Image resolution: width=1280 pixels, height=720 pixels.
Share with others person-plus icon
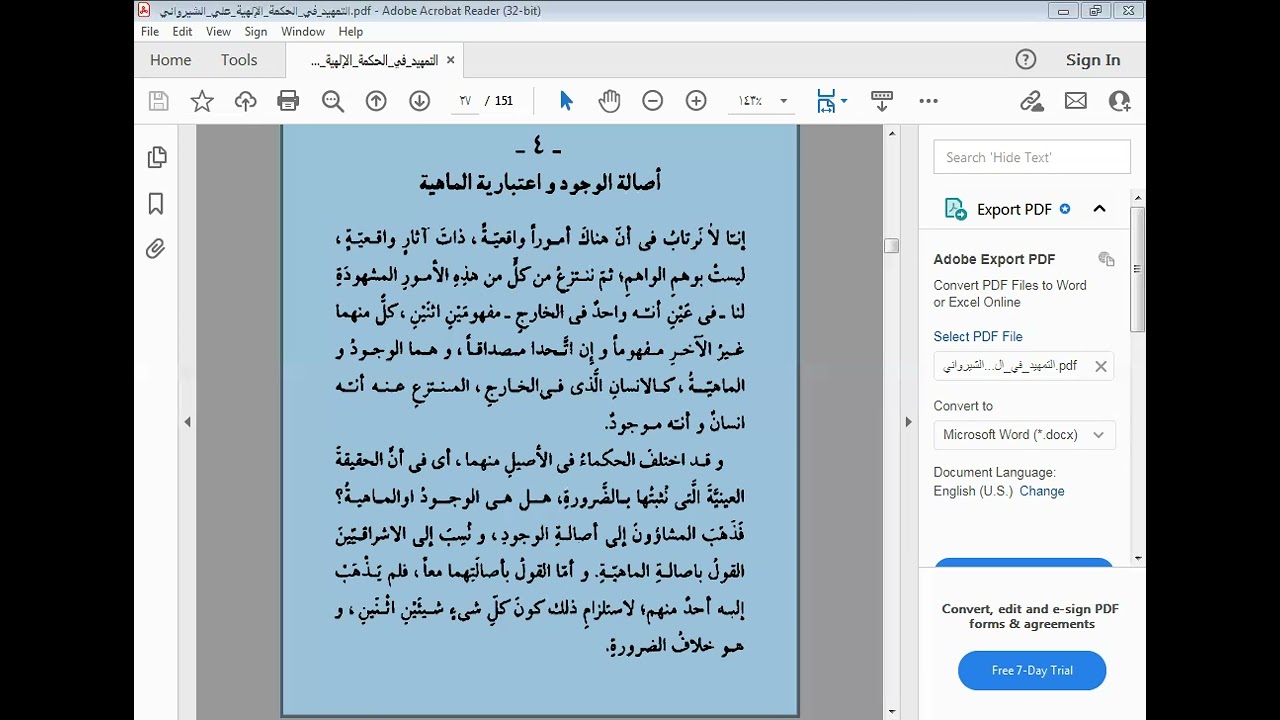coord(1119,101)
